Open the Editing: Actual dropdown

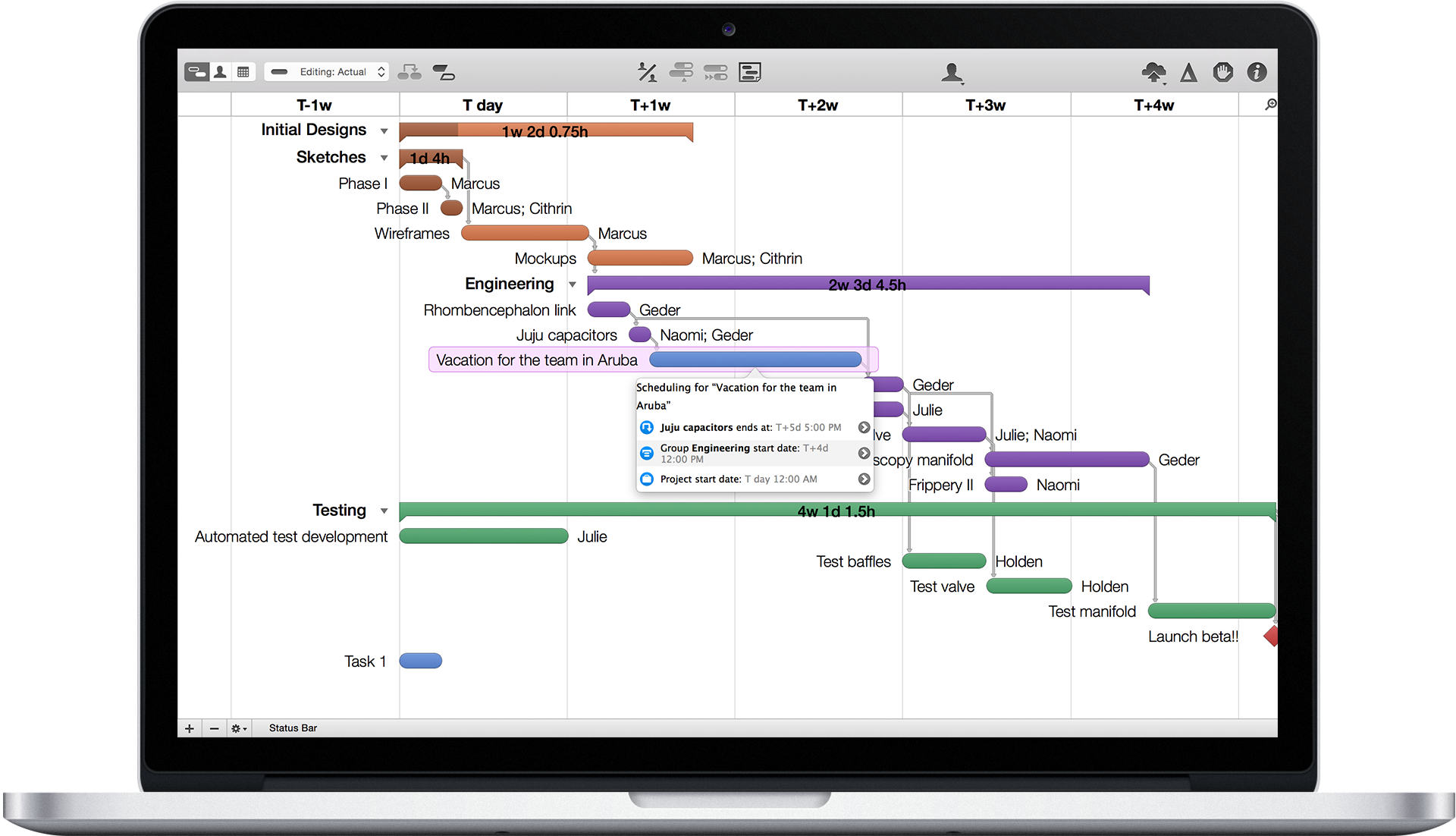[327, 72]
